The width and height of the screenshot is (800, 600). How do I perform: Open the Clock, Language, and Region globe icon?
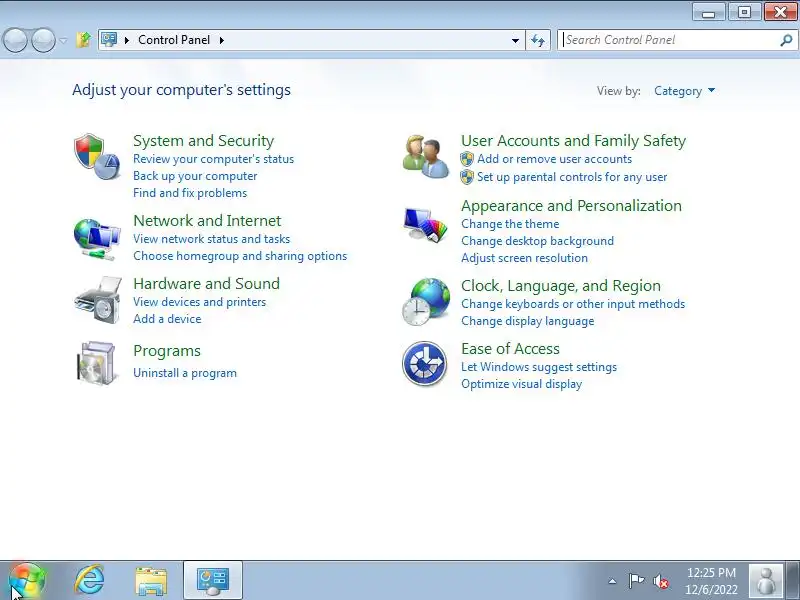pyautogui.click(x=426, y=302)
